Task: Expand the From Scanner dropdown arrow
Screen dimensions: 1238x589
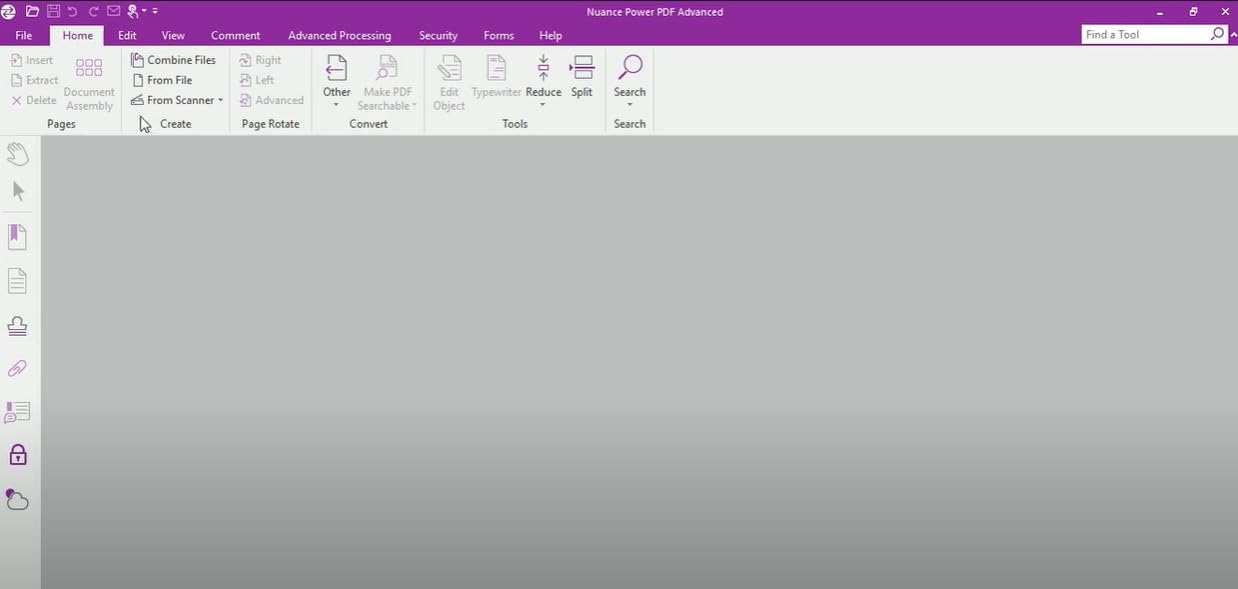Action: pos(220,100)
